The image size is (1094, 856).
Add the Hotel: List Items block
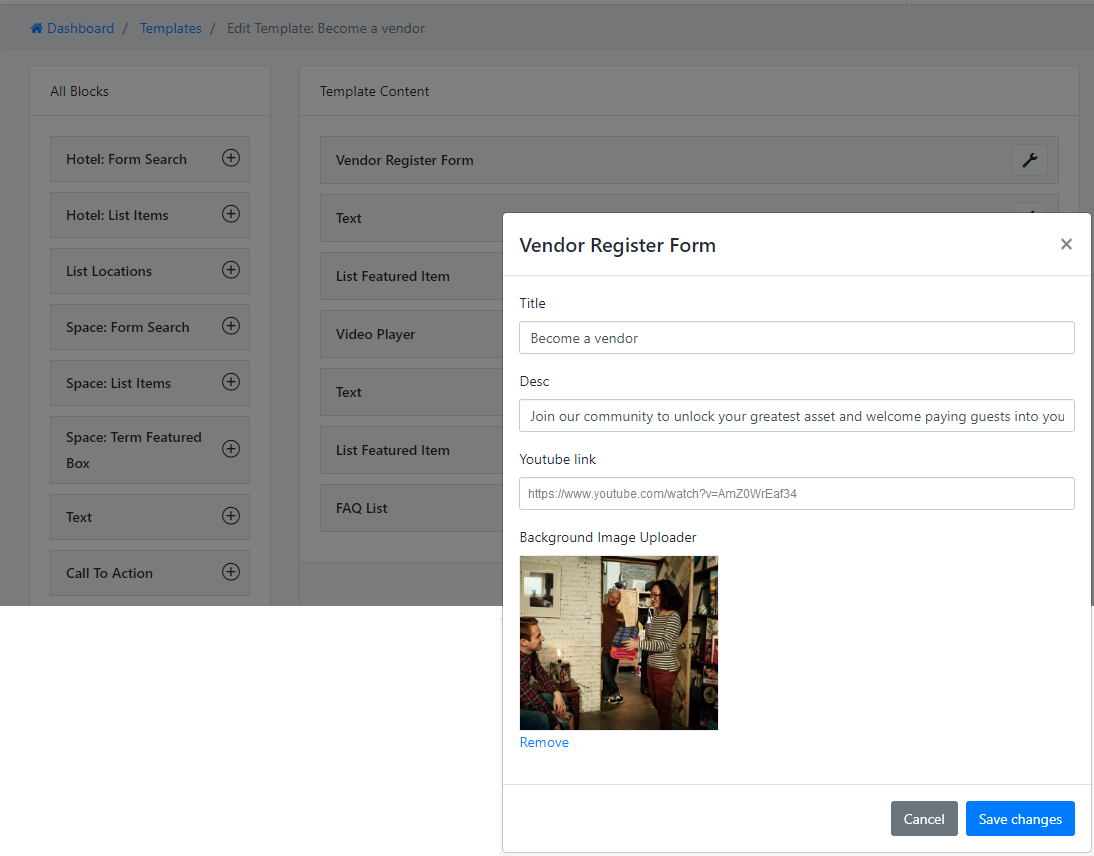point(230,214)
